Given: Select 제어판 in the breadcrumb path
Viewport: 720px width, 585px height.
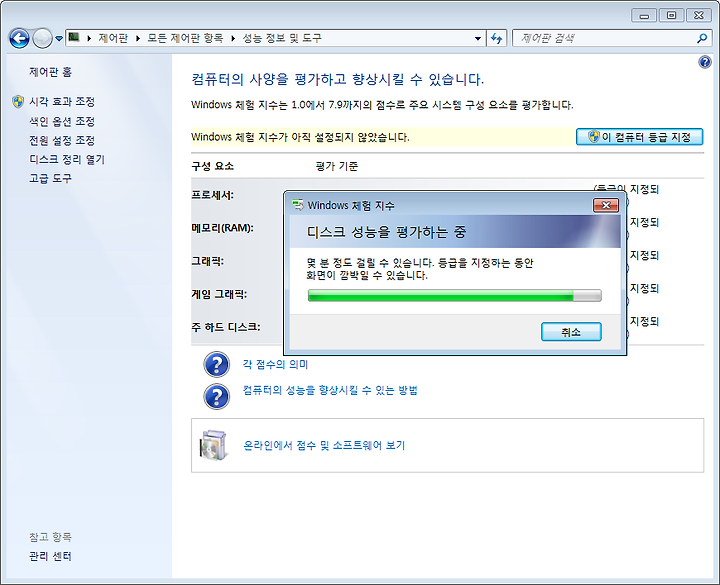Looking at the screenshot, I should 113,38.
